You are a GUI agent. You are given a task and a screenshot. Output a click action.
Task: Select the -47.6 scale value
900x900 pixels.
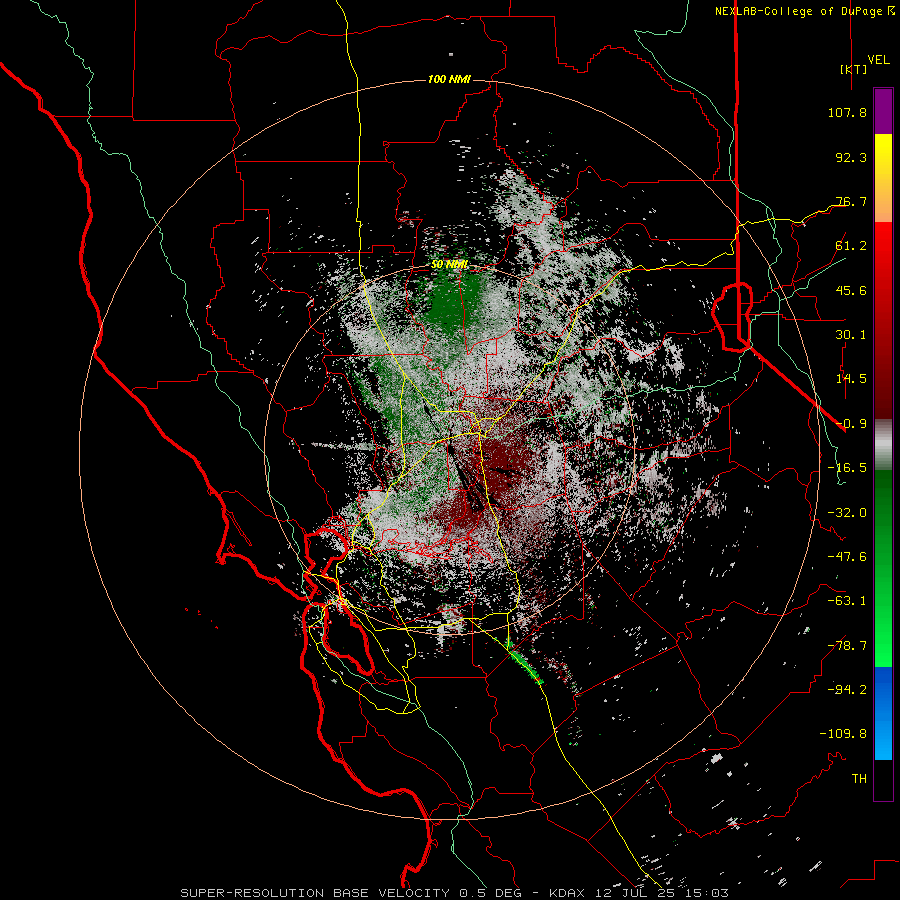pyautogui.click(x=847, y=557)
